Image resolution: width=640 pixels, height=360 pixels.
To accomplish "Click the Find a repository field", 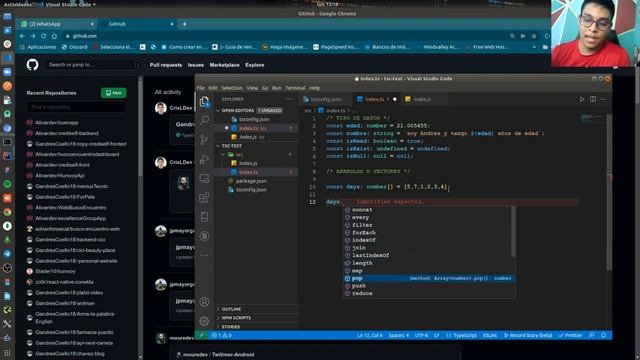I will click(x=76, y=107).
